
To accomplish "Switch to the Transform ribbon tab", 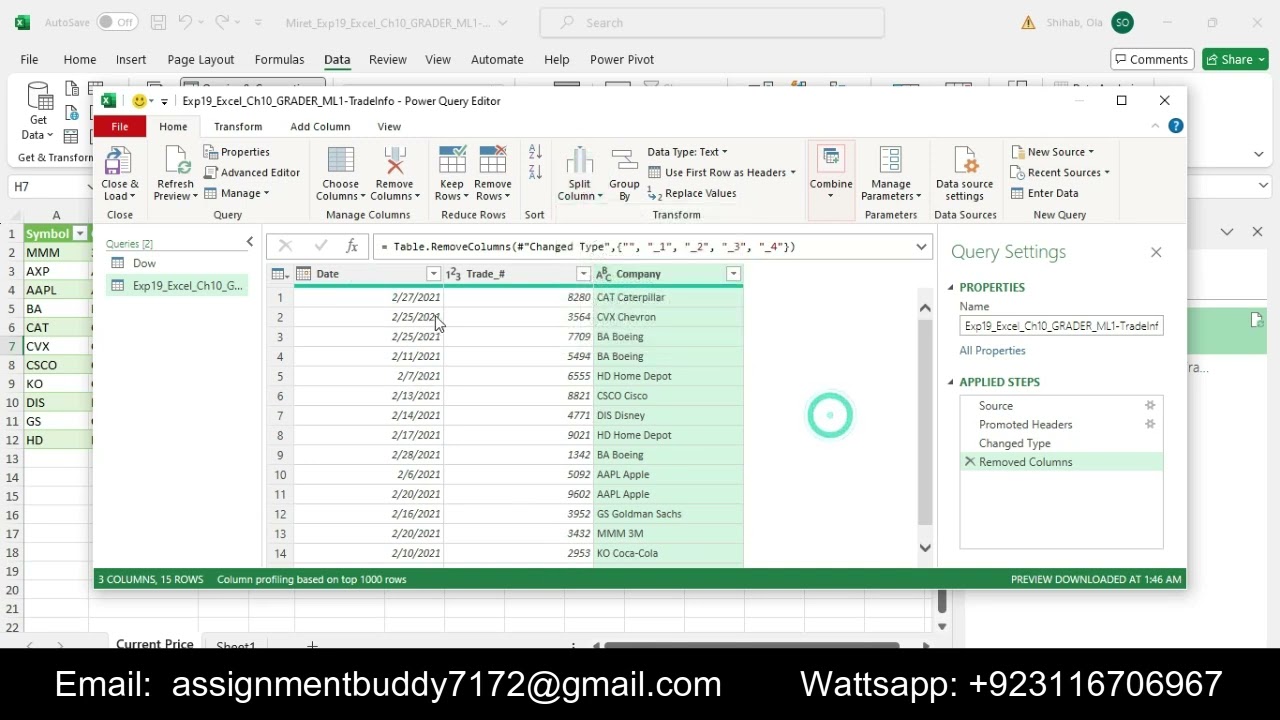I will point(238,127).
